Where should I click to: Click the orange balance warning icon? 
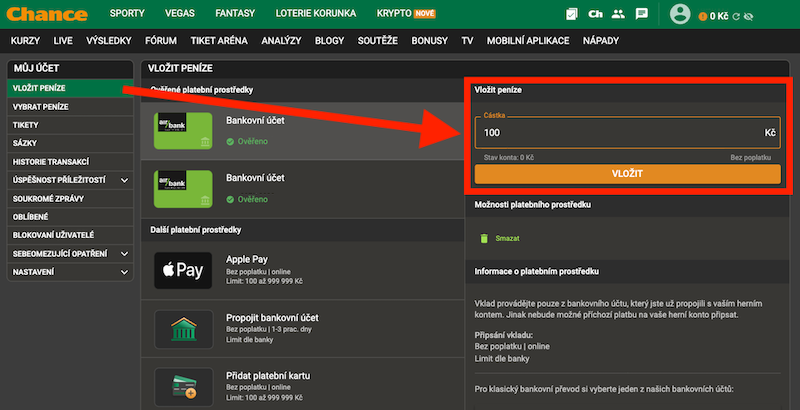[x=702, y=15]
